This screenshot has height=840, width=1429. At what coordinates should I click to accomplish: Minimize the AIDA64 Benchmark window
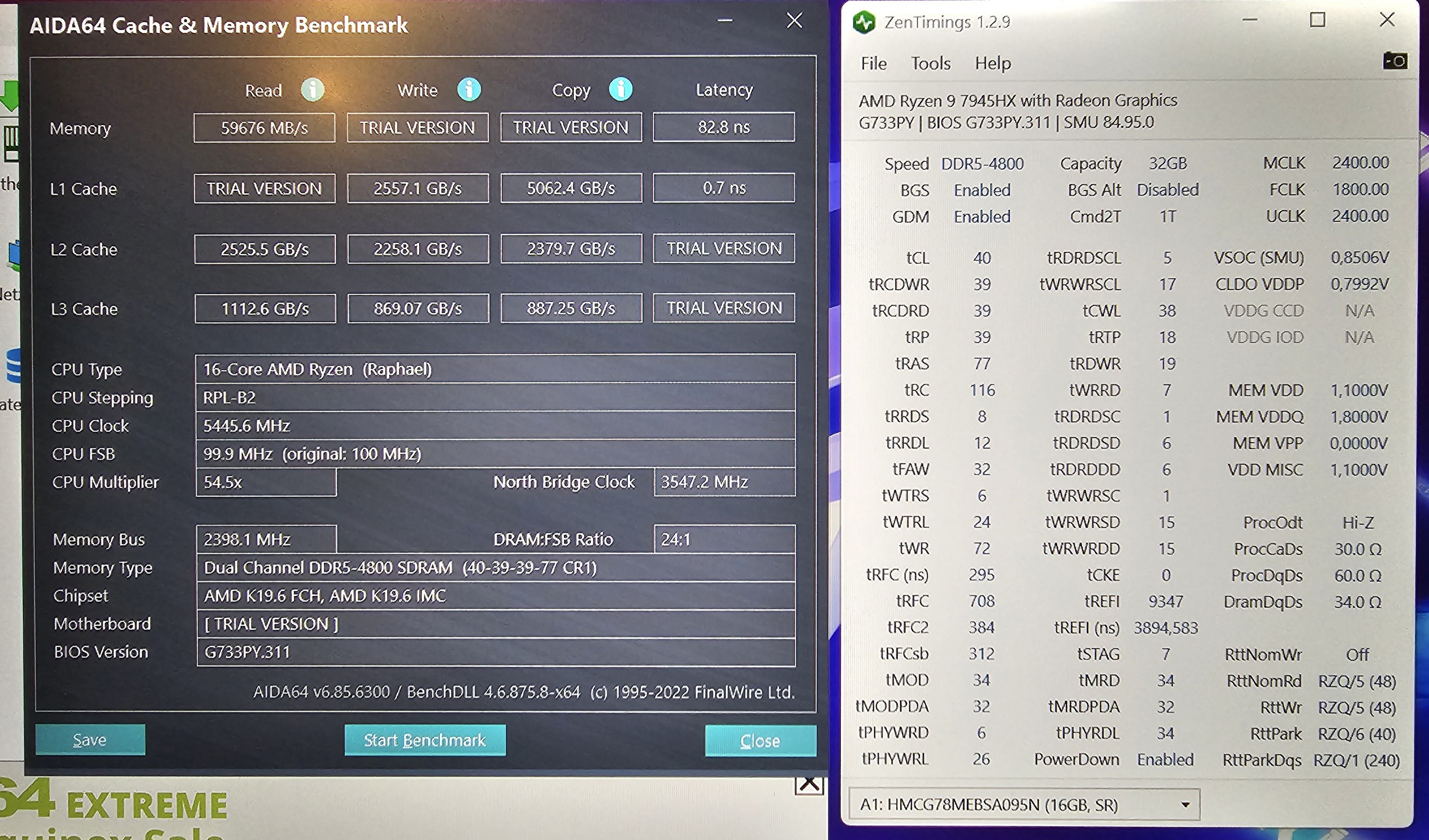725,21
